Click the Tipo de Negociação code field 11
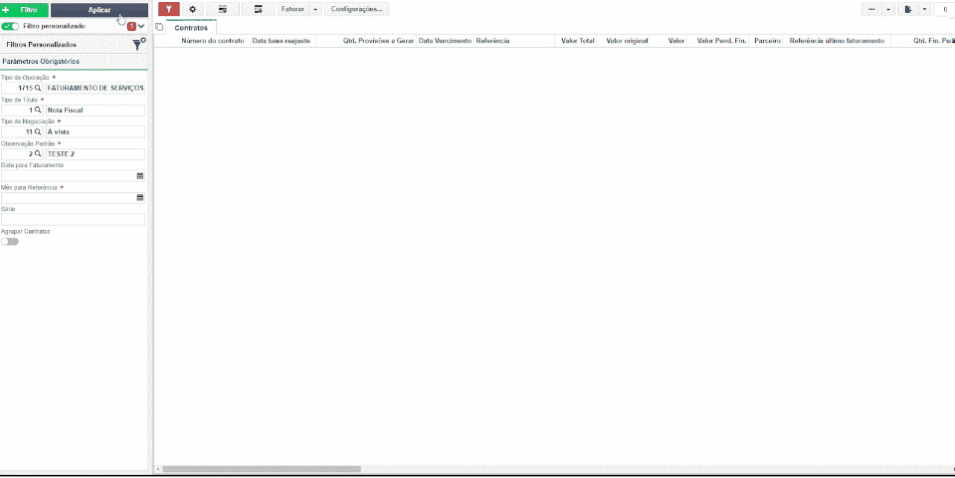 (x=23, y=132)
